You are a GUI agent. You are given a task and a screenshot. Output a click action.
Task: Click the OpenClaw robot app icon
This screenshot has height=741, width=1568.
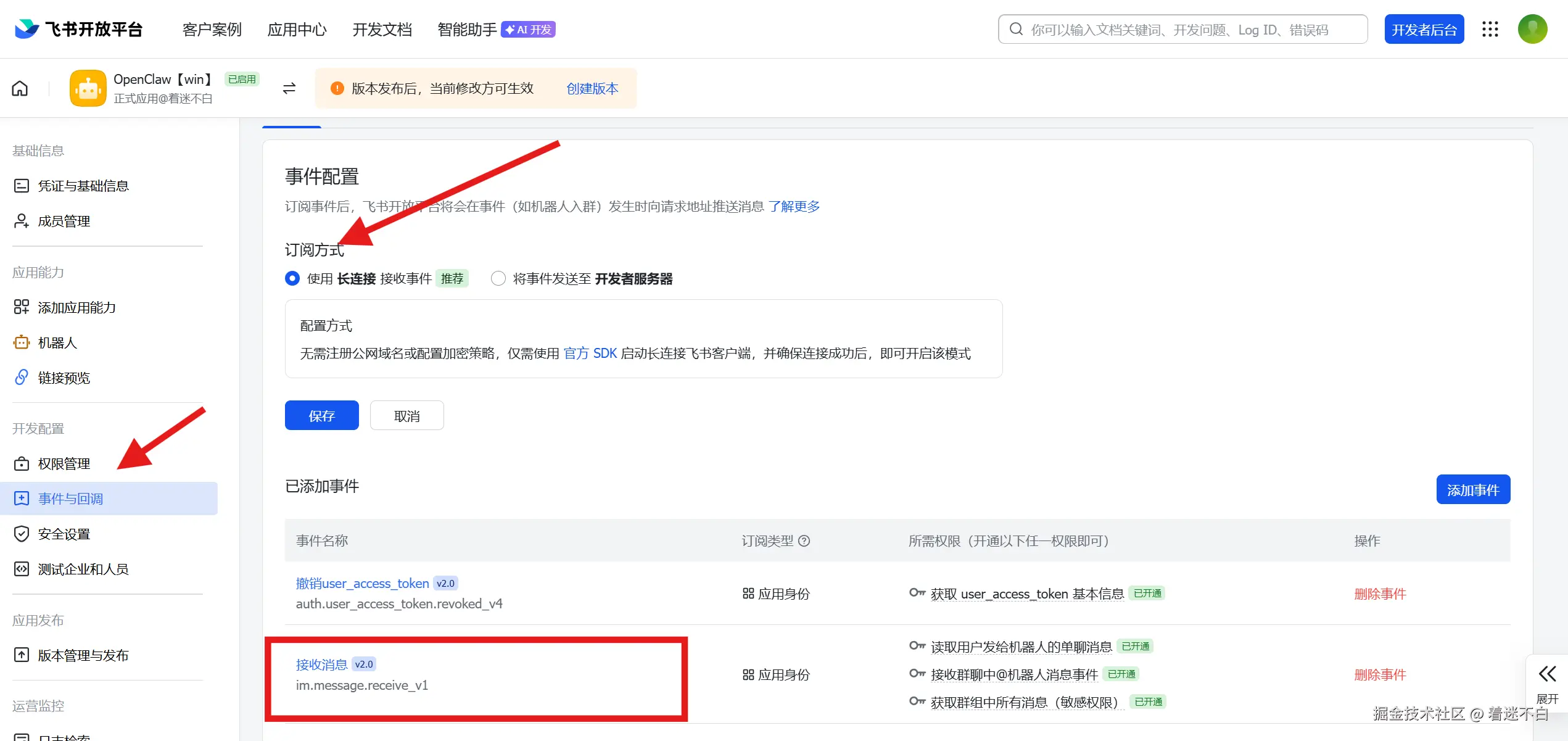pos(88,88)
